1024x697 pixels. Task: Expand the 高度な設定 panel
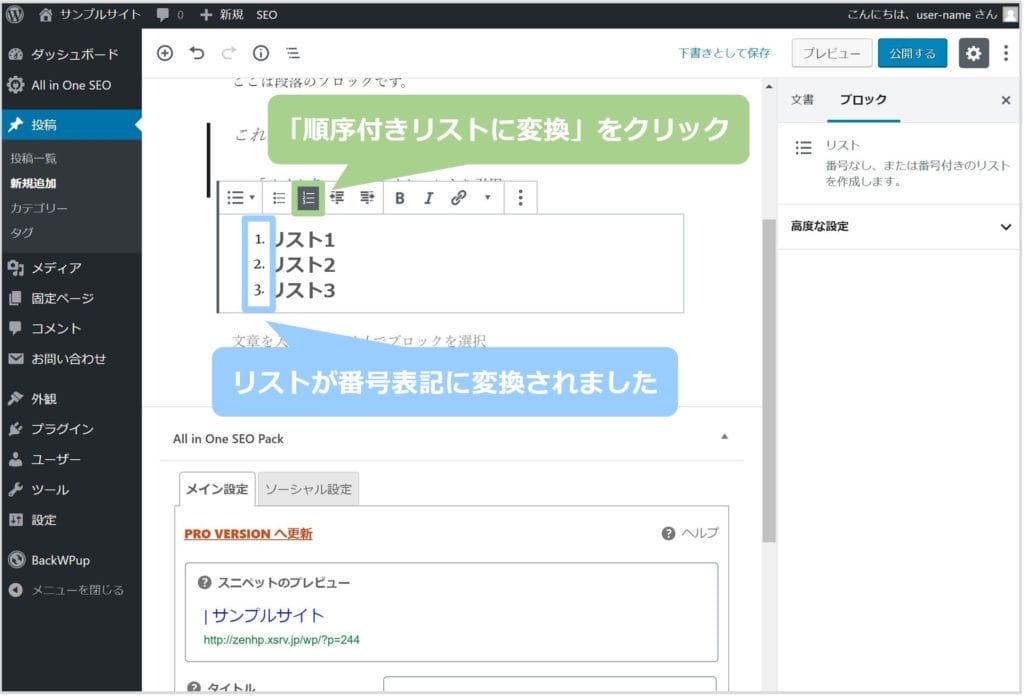pyautogui.click(x=900, y=227)
